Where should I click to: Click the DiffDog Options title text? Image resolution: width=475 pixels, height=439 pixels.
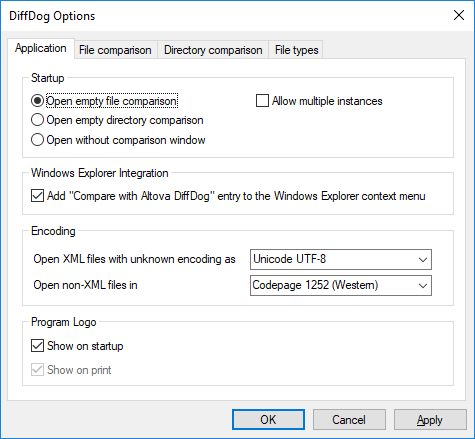point(52,16)
